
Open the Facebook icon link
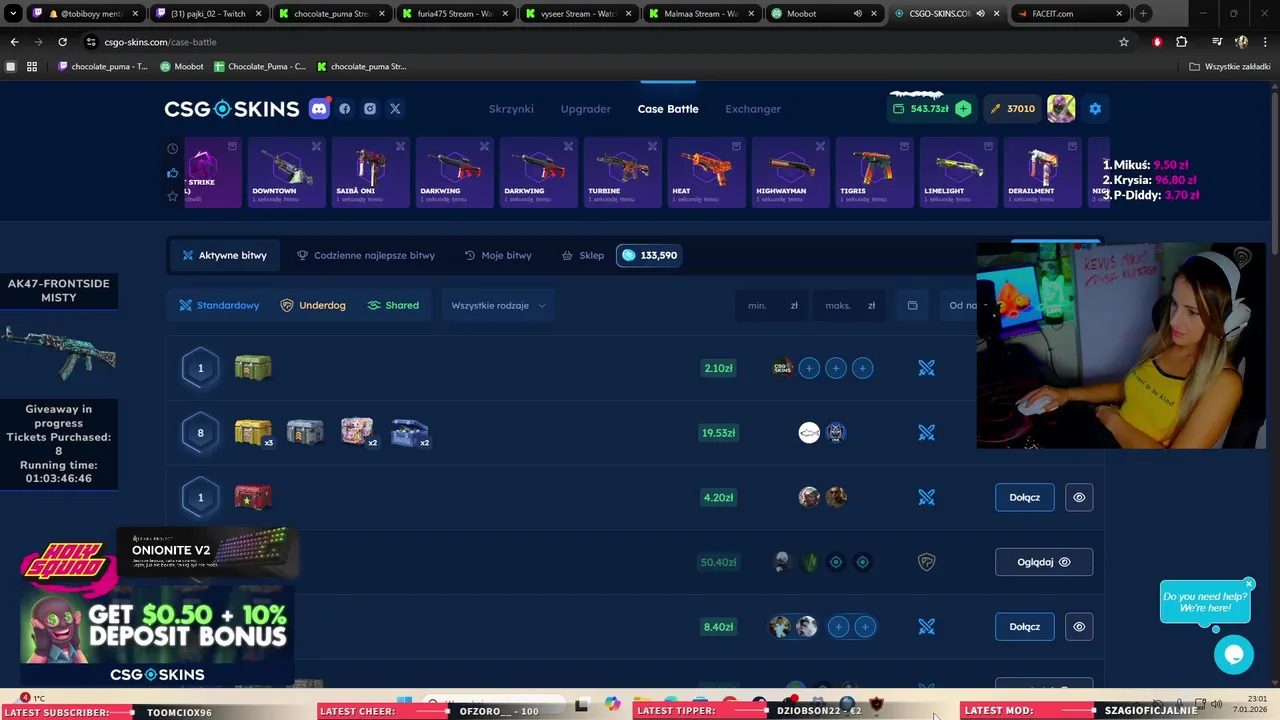345,109
